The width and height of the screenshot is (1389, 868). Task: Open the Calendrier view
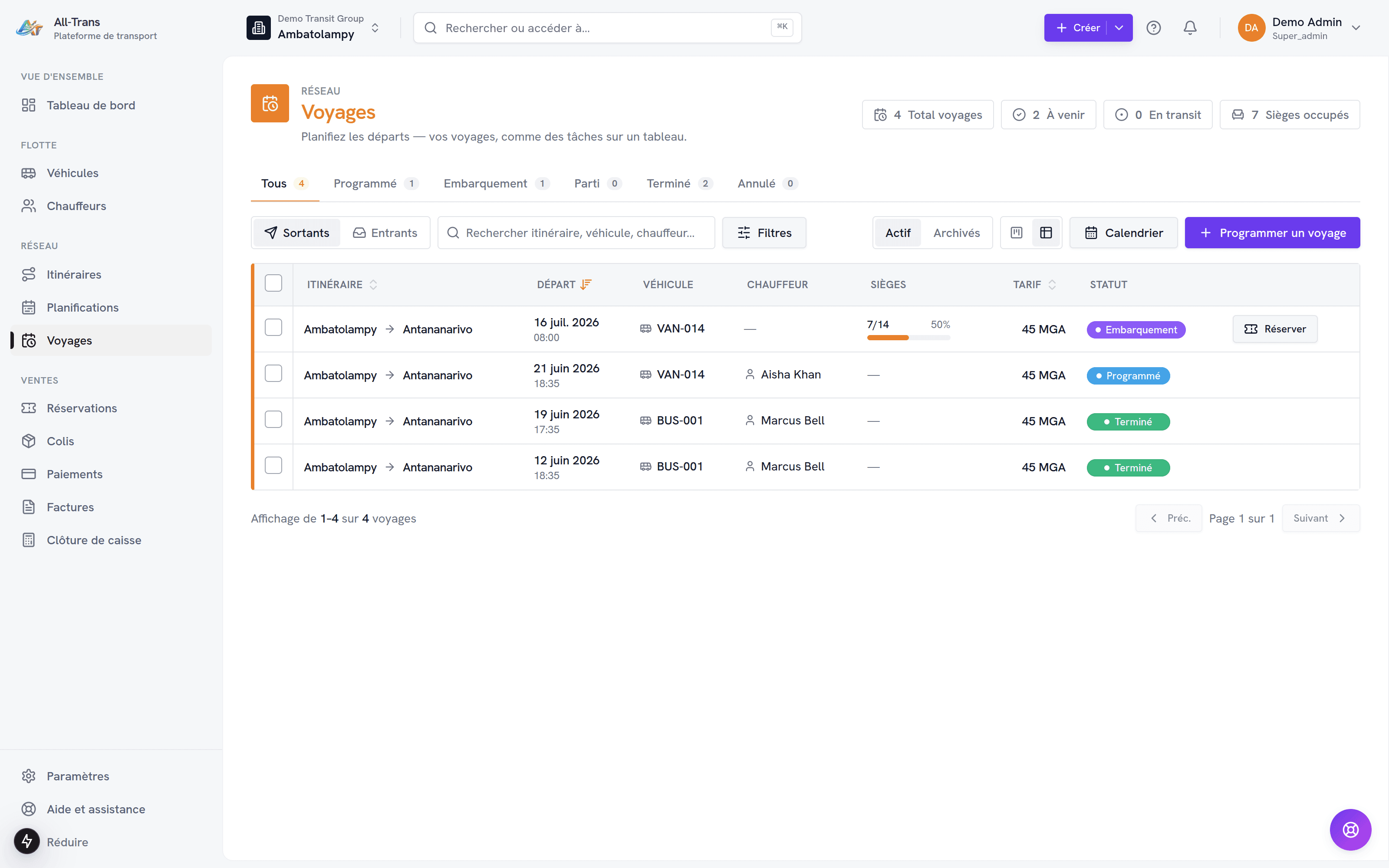coord(1123,233)
